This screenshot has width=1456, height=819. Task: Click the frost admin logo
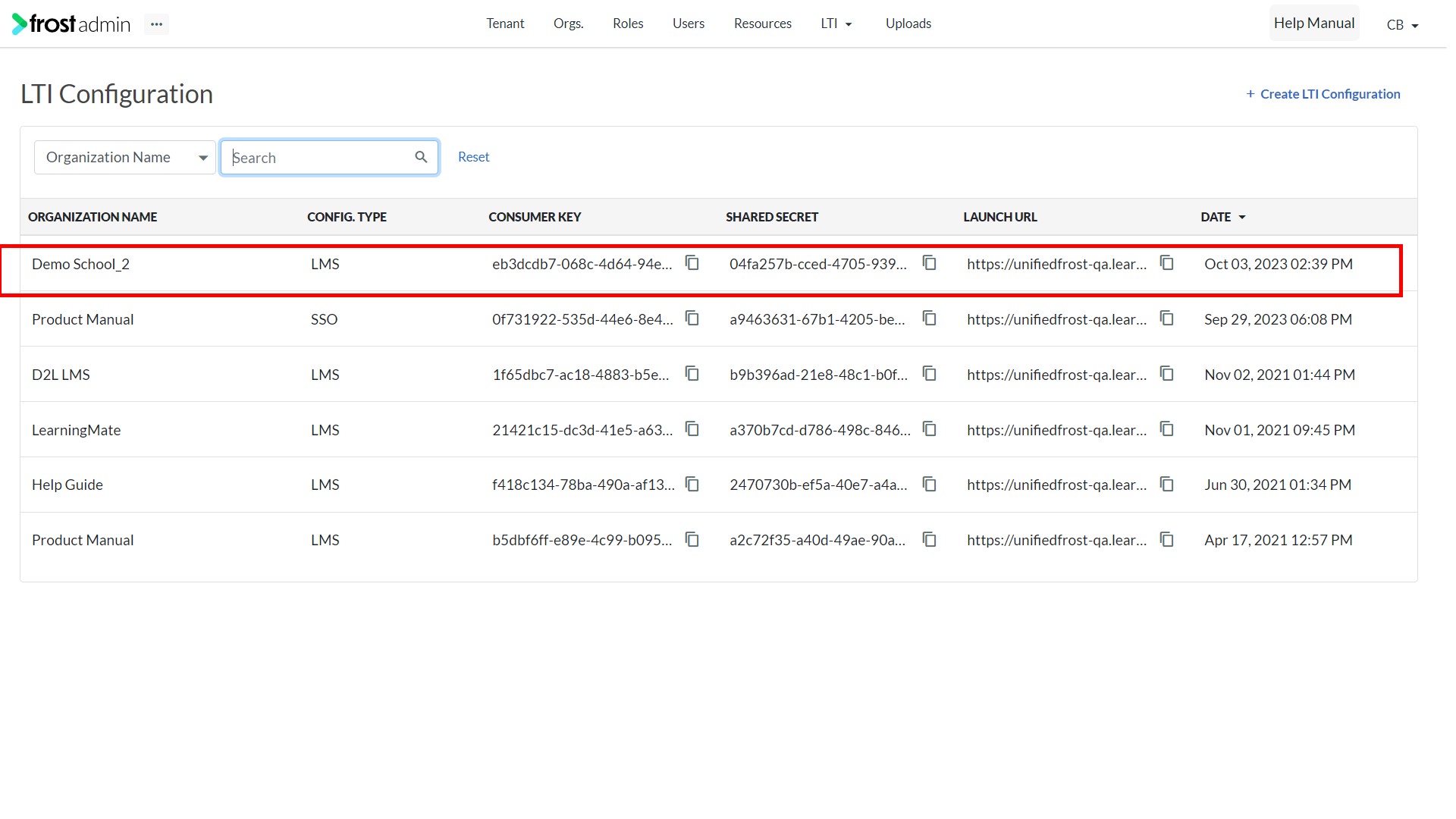click(x=71, y=24)
